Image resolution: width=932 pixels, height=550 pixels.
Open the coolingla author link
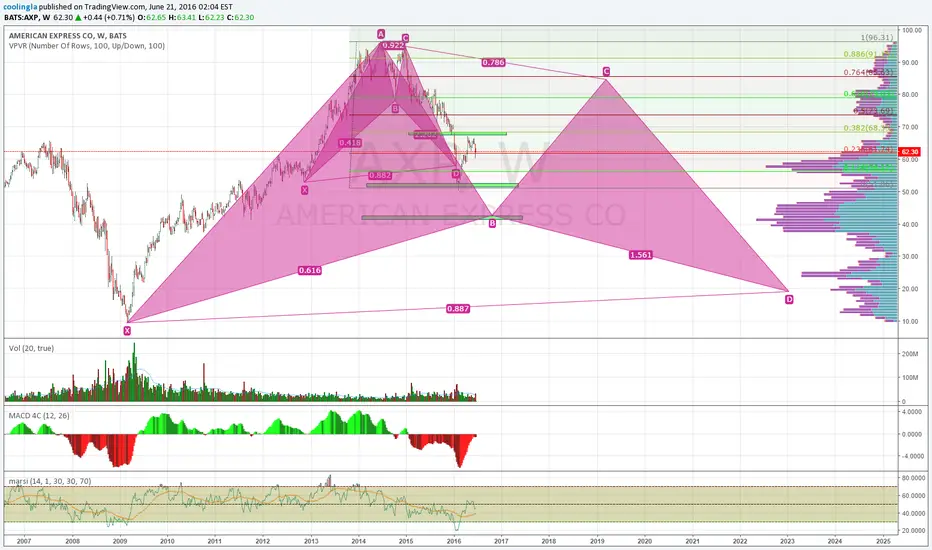click(20, 7)
